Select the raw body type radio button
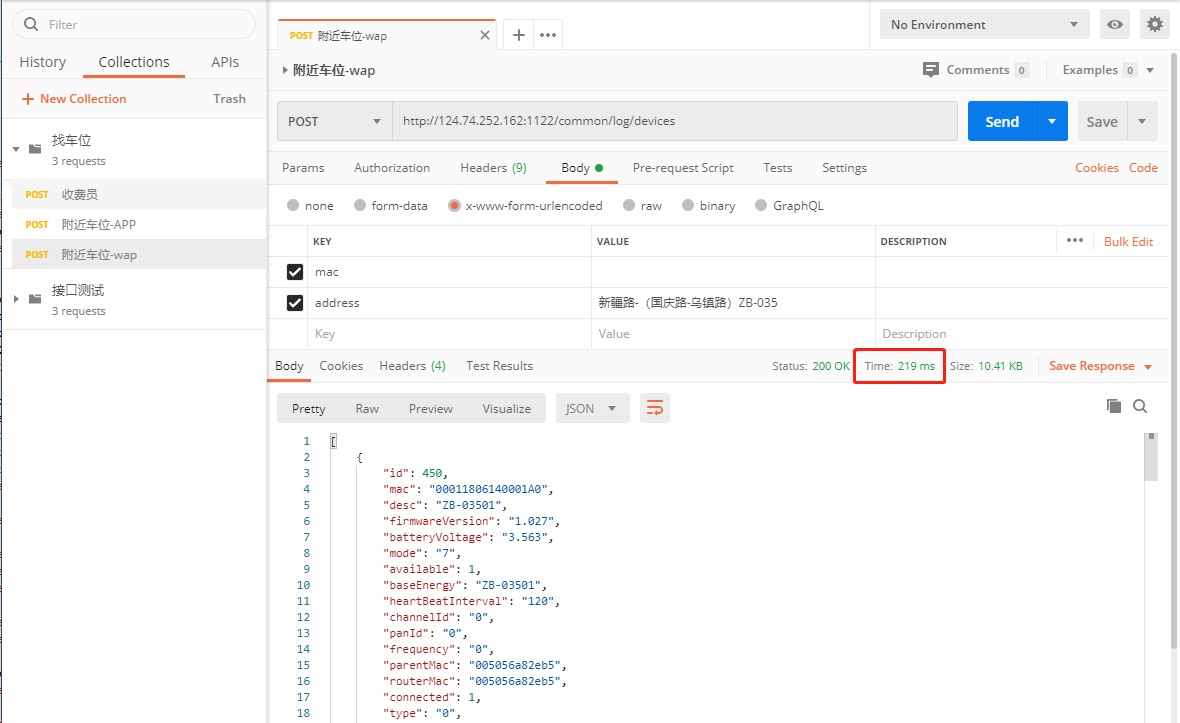 [x=629, y=206]
